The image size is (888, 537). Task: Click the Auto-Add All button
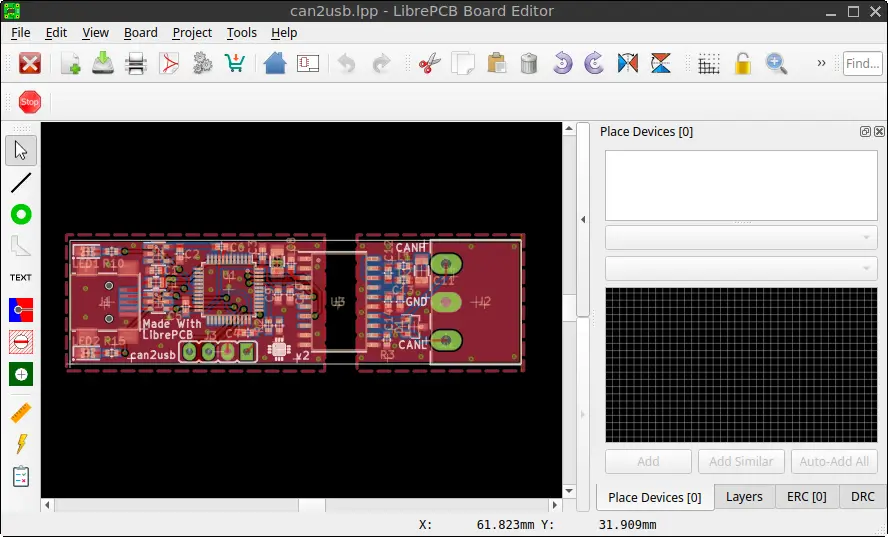pos(834,461)
